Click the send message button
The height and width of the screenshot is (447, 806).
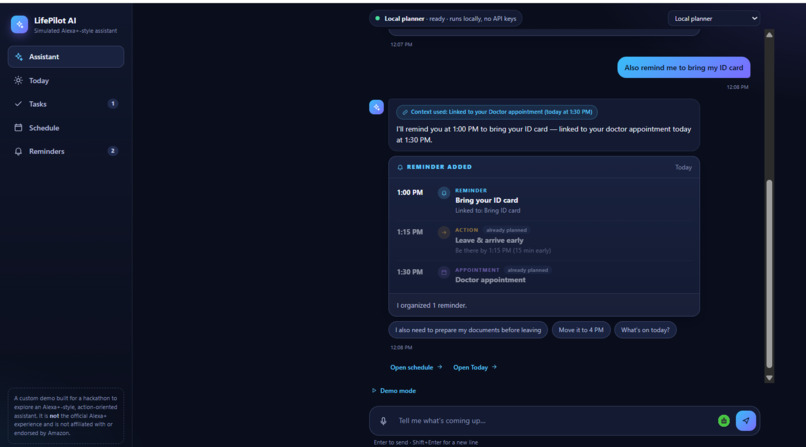746,421
